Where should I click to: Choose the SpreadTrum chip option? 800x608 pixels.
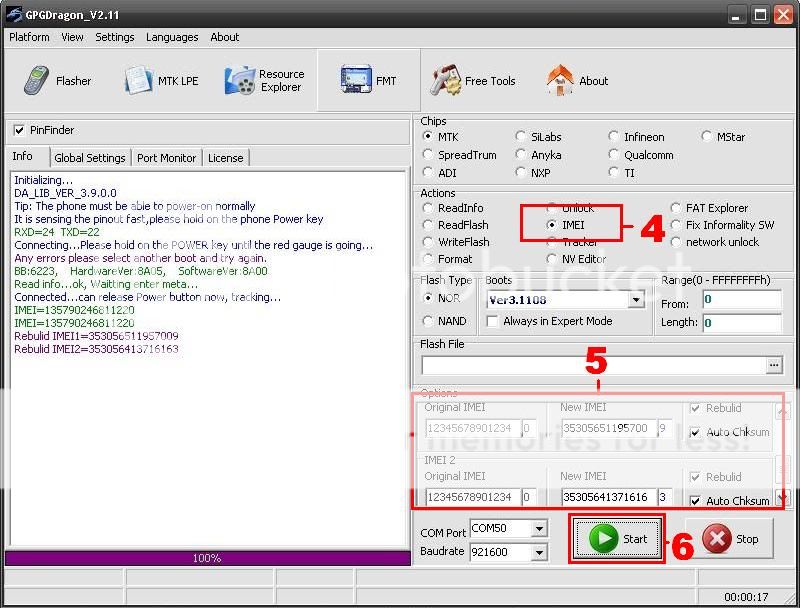[429, 155]
